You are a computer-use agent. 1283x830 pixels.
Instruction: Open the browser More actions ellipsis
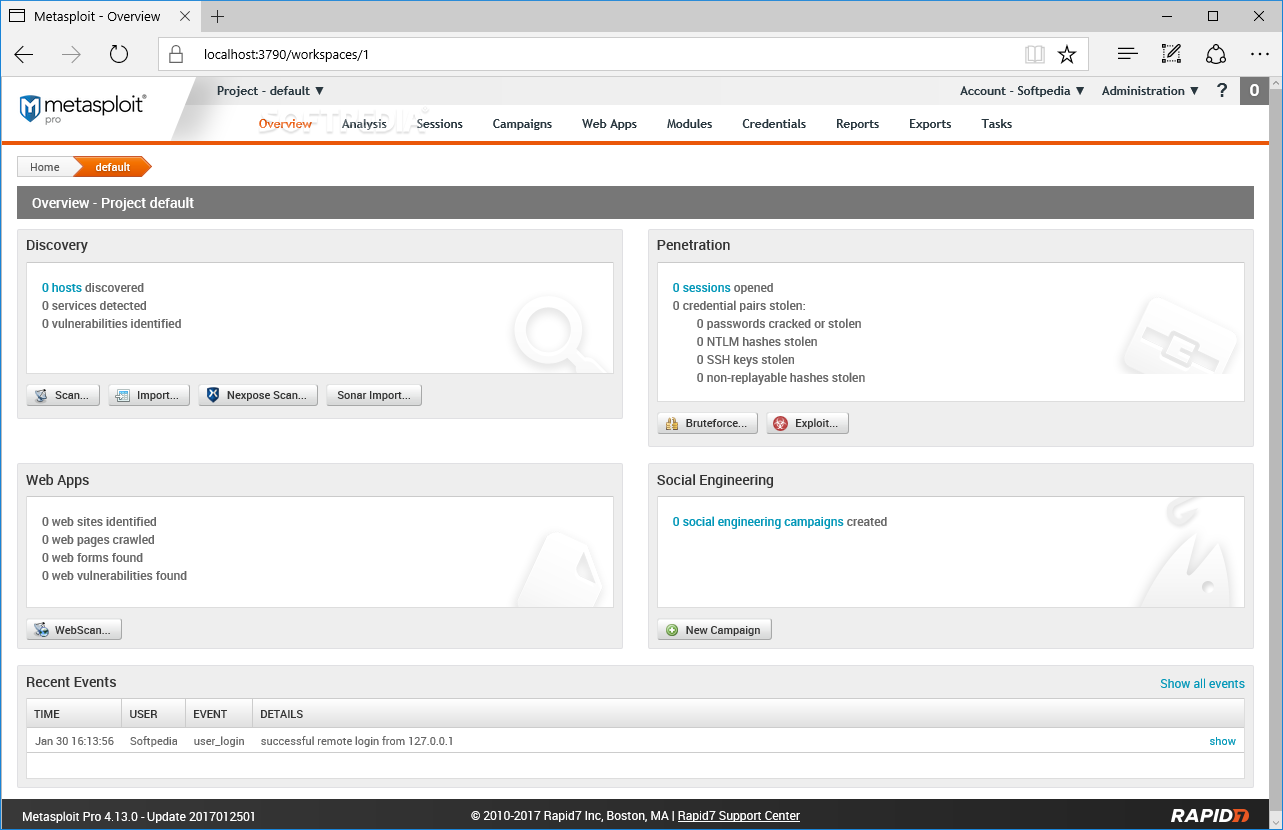pyautogui.click(x=1259, y=54)
